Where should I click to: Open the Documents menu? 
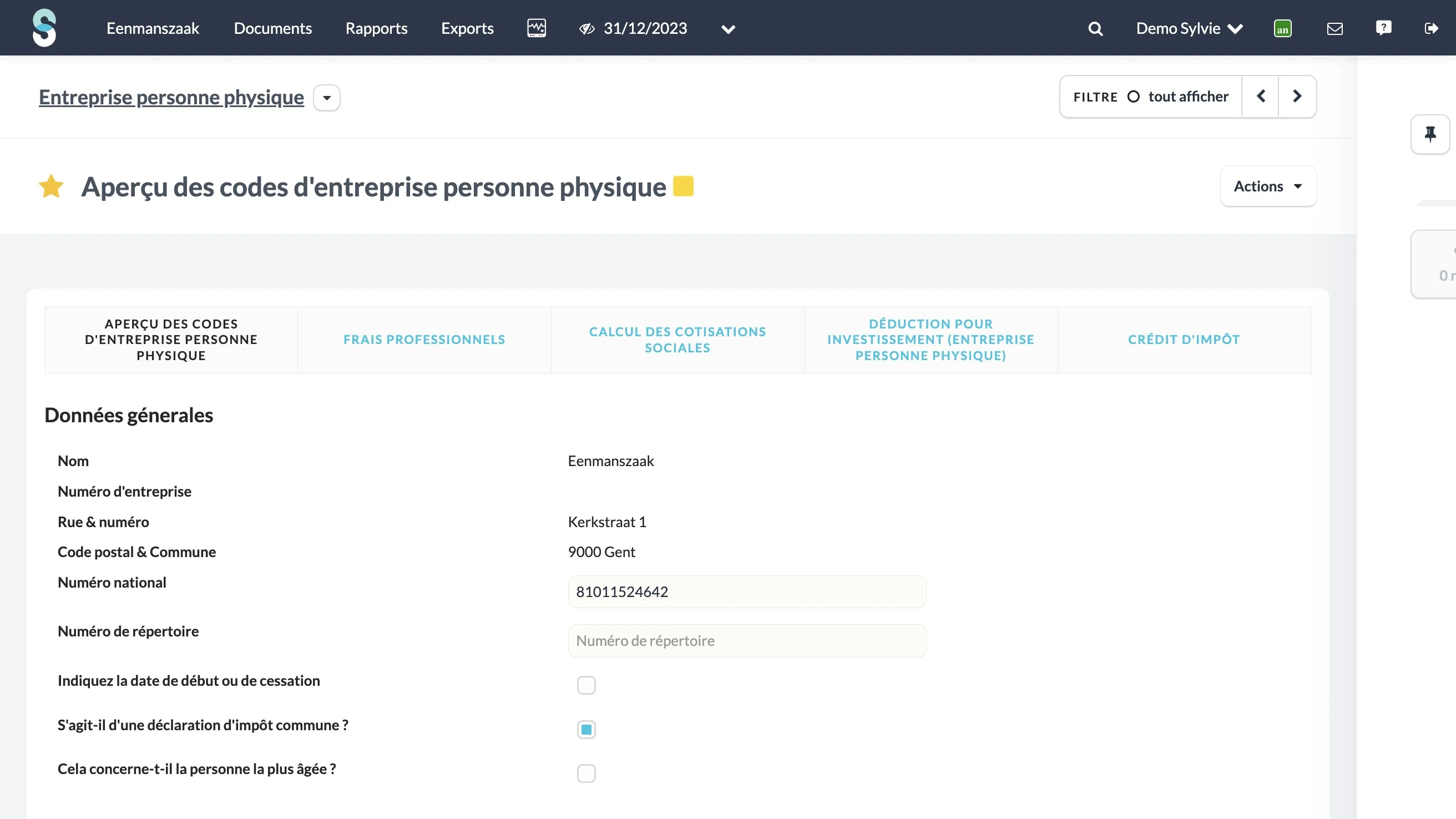(x=272, y=28)
